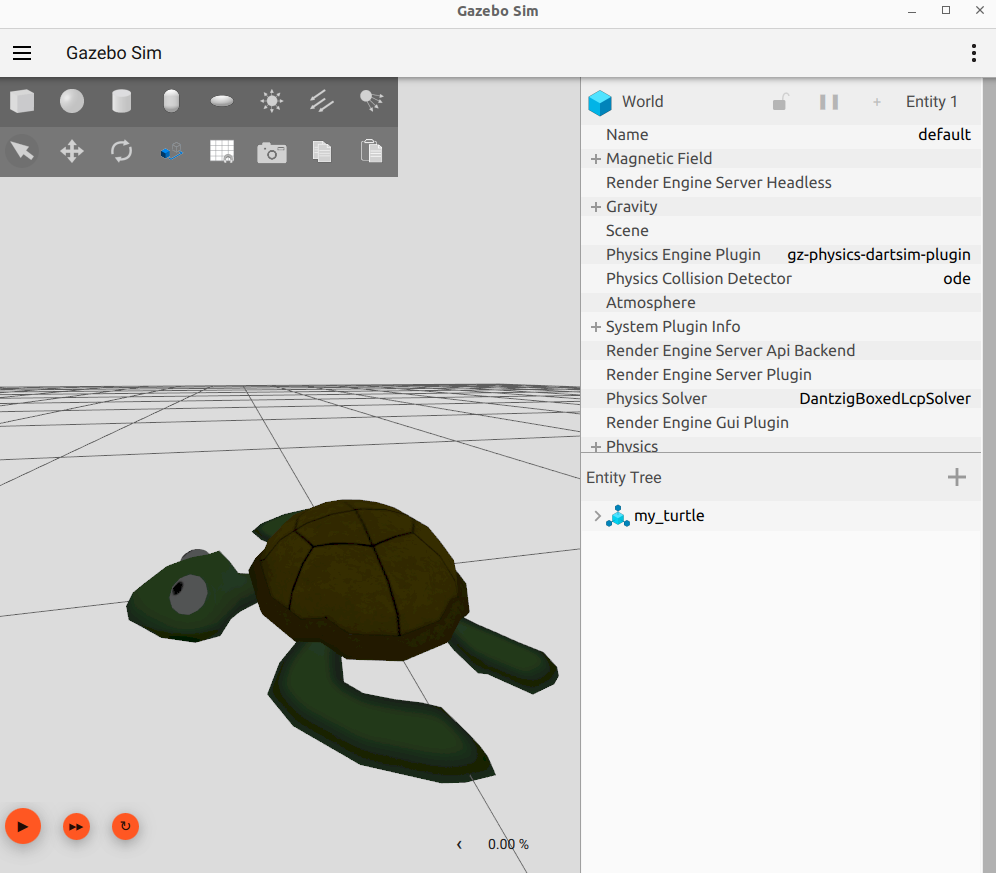This screenshot has width=996, height=873.
Task: Step the simulation forward
Action: click(x=76, y=826)
